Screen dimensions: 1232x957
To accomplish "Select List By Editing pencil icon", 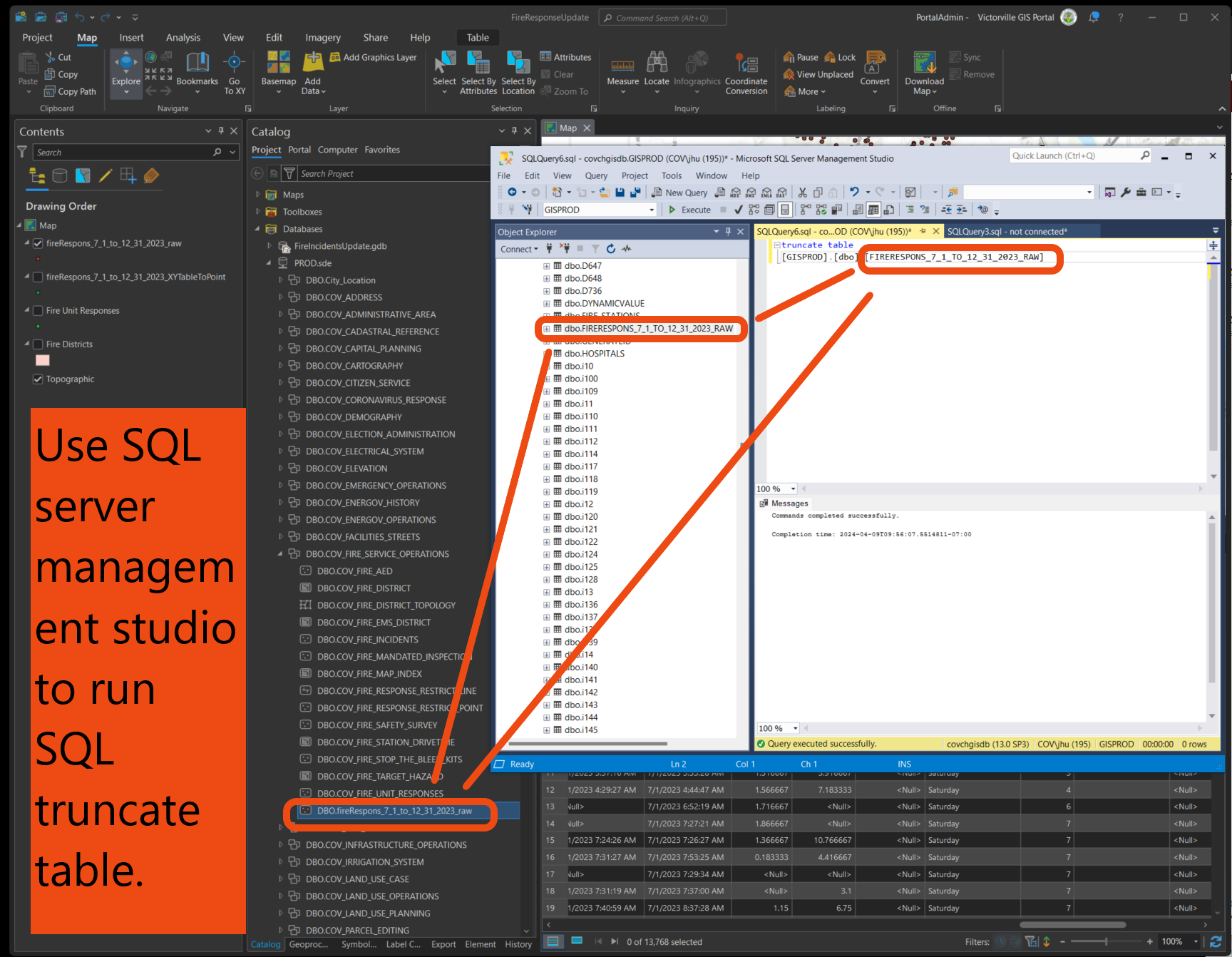I will click(x=106, y=176).
